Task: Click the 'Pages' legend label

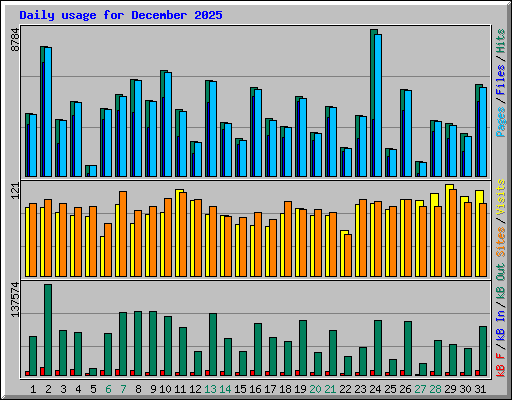Action: [x=501, y=122]
